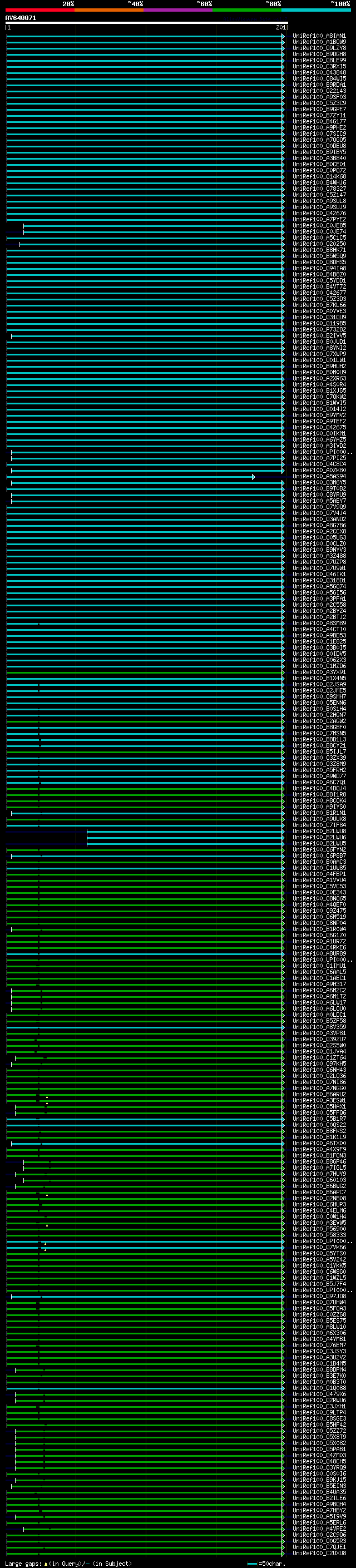Image resolution: width=356 pixels, height=1568 pixels.
Task: Select label UniRef100_B4G177
Action: [319, 122]
